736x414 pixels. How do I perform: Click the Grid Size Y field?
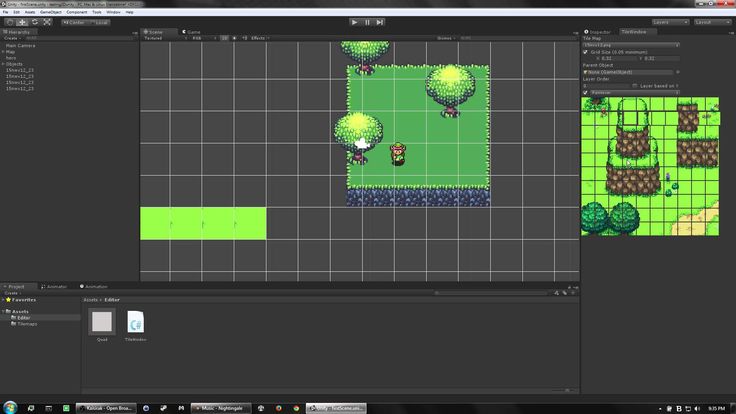pyautogui.click(x=661, y=59)
